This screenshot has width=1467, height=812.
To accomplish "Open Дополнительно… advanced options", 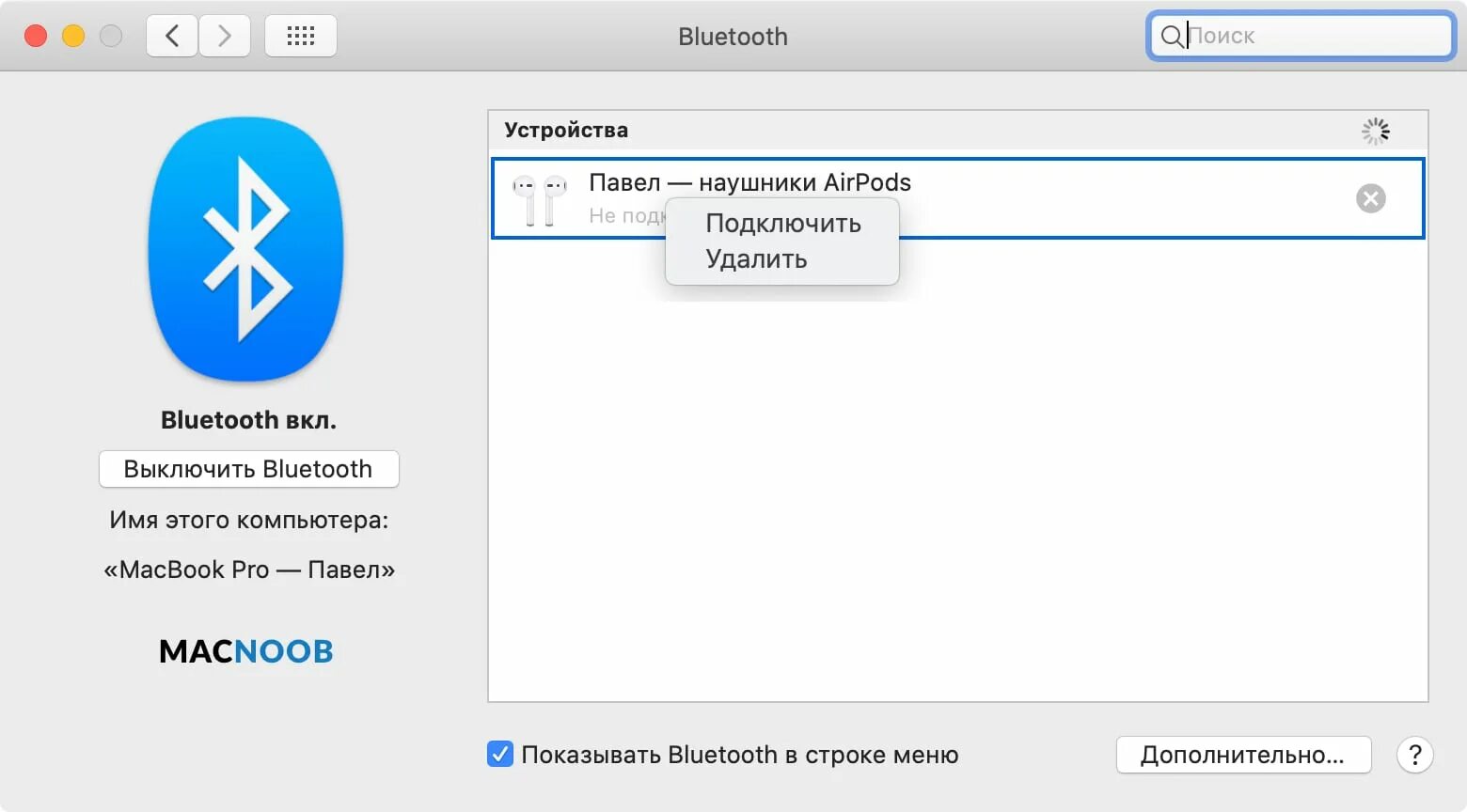I will [x=1243, y=755].
